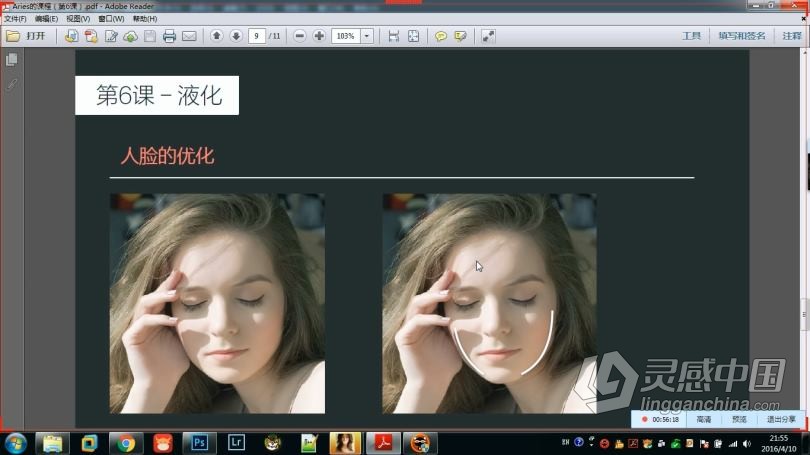This screenshot has width=810, height=455.
Task: Click the page number field showing 9
Action: [257, 36]
